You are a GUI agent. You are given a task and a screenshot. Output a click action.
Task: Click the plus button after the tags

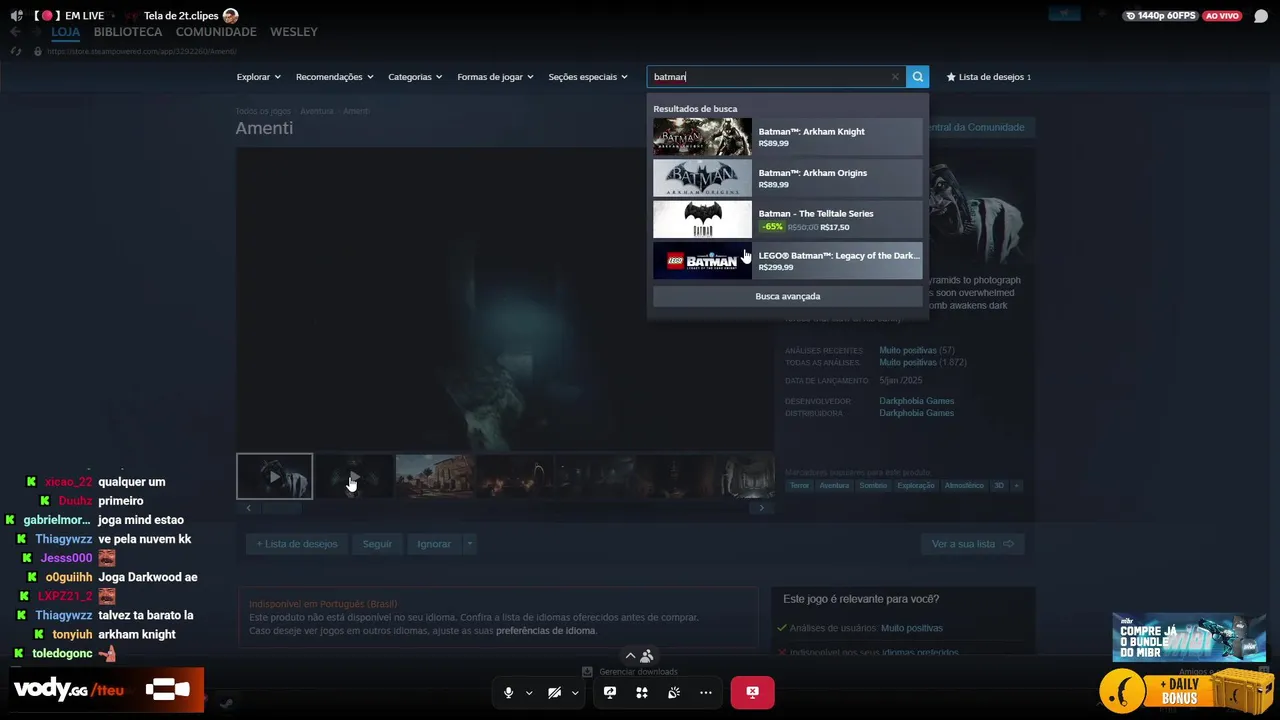click(x=1016, y=485)
